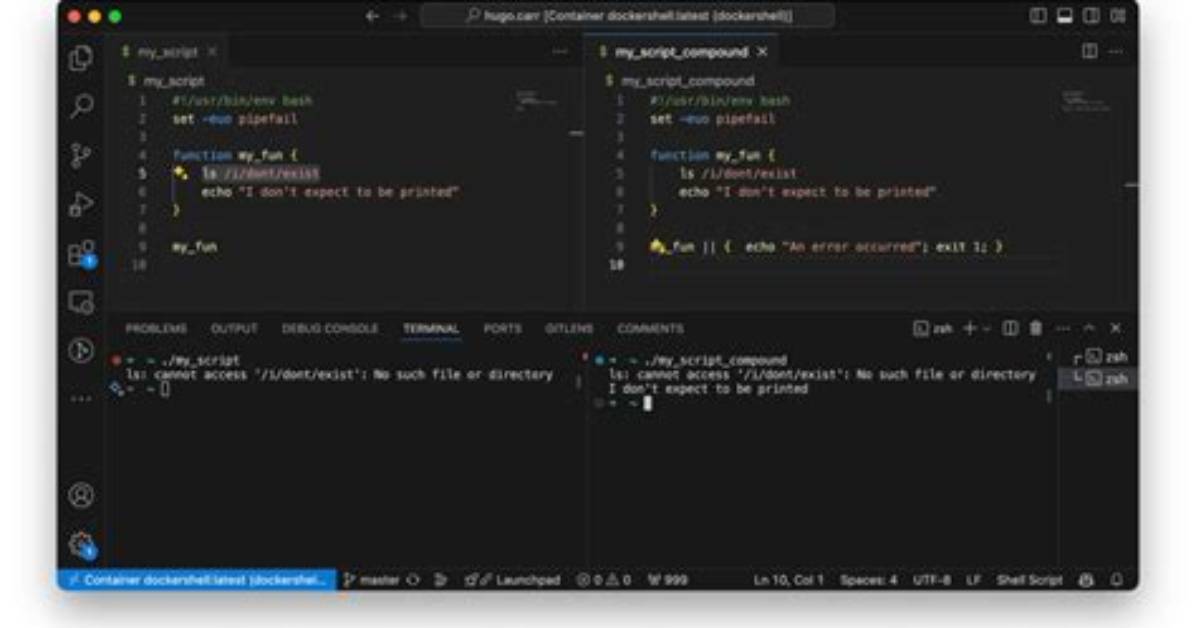The image size is (1196, 628).
Task: Click my_script breadcrumb in left editor
Action: point(174,81)
